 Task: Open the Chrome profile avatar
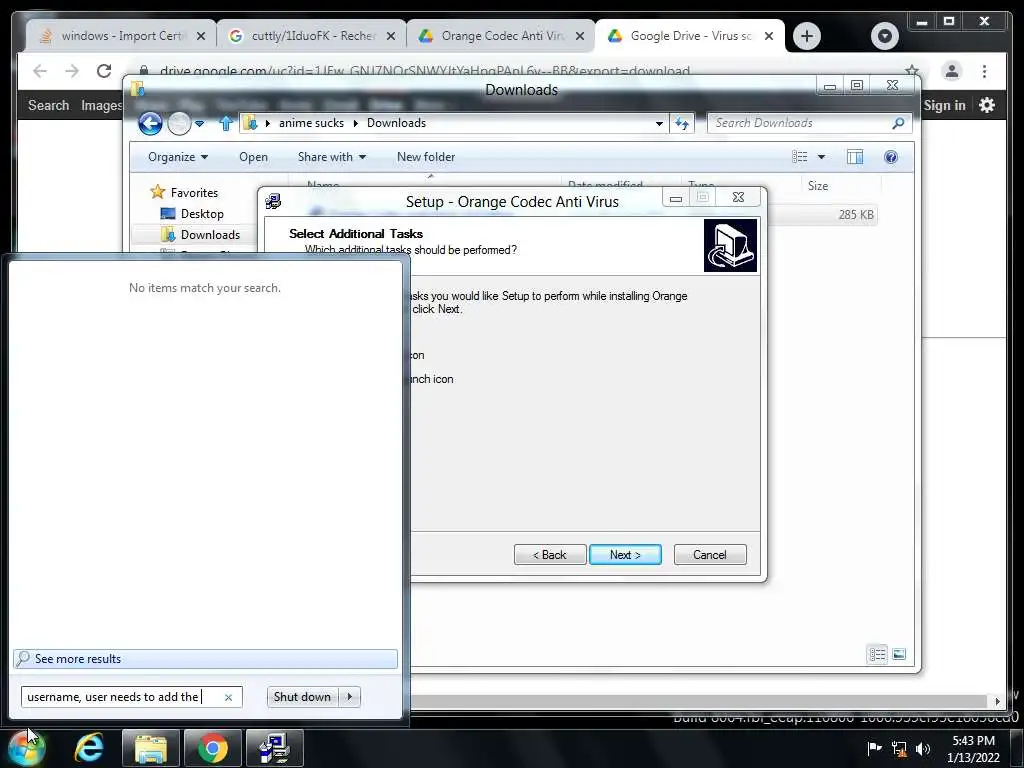(952, 71)
